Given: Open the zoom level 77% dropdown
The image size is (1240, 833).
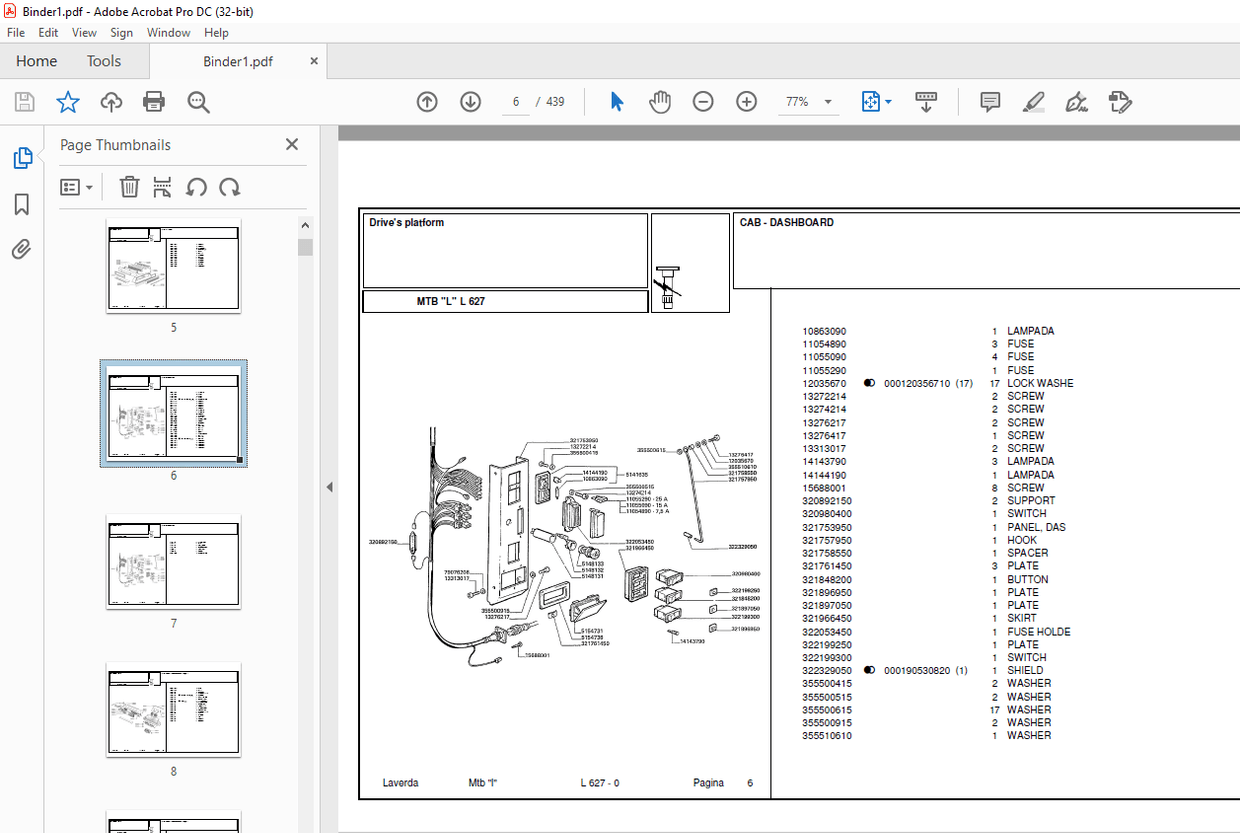Looking at the screenshot, I should [808, 101].
